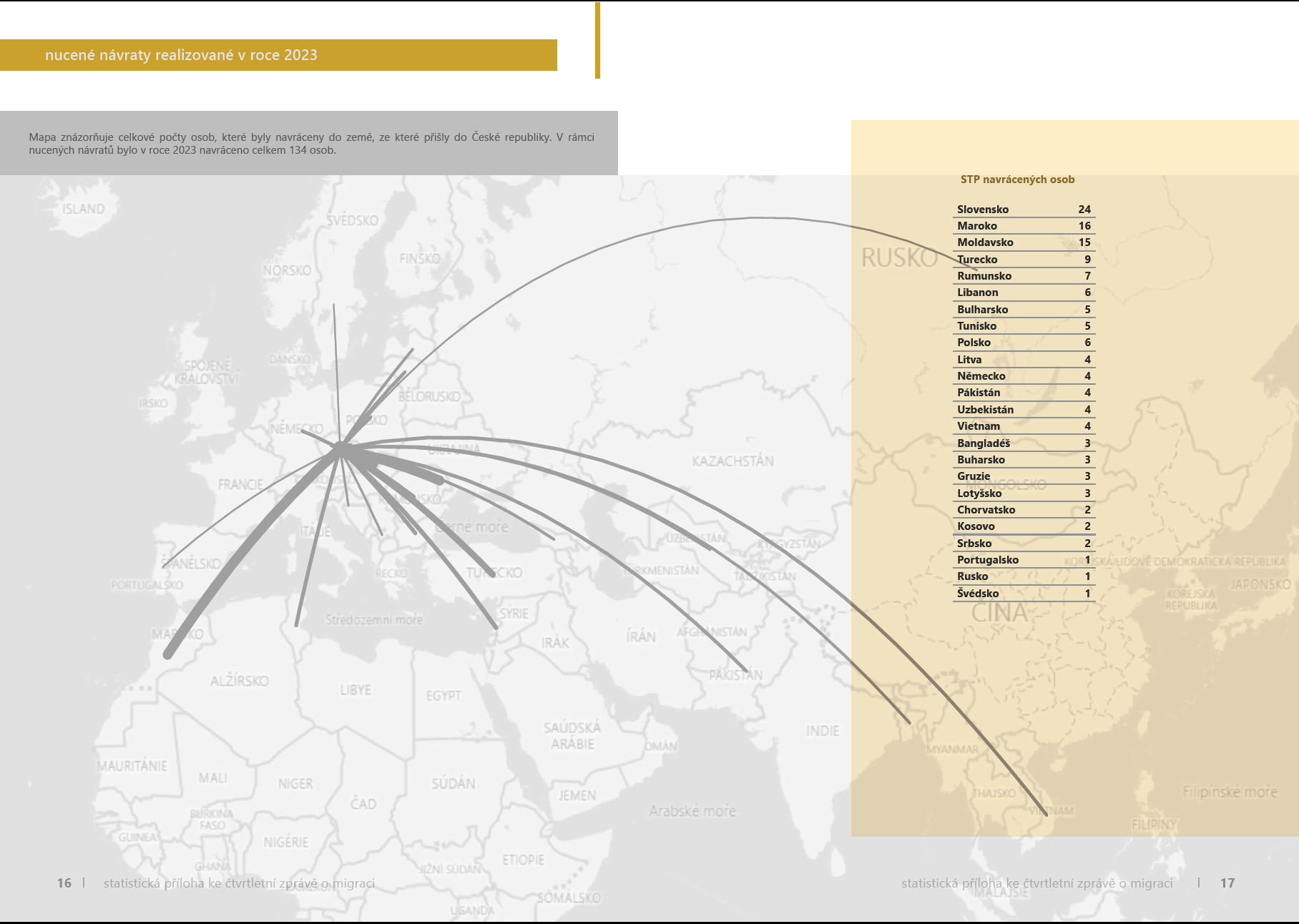Click the Portugalsko table row
Viewport: 1299px width, 924px height.
(1023, 560)
